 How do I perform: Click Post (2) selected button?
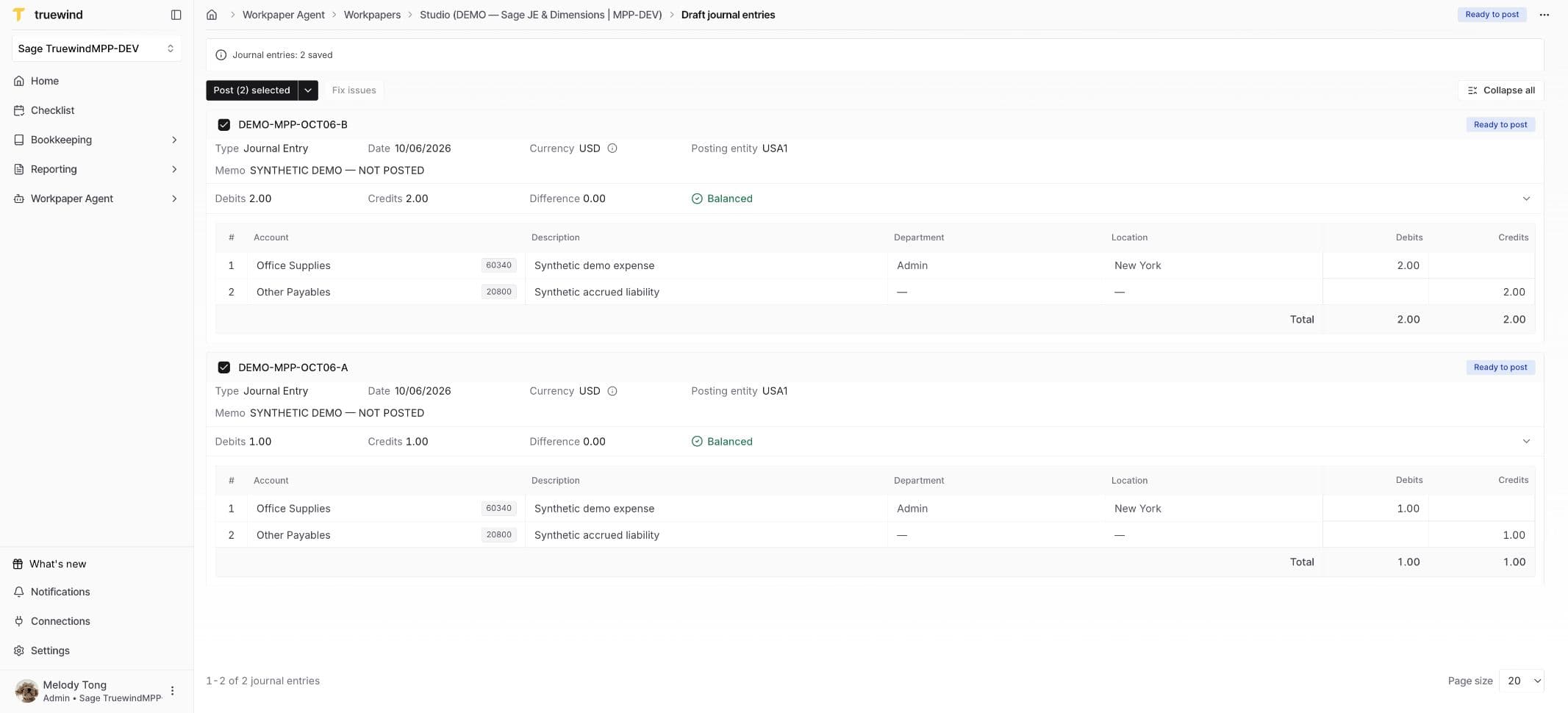251,90
